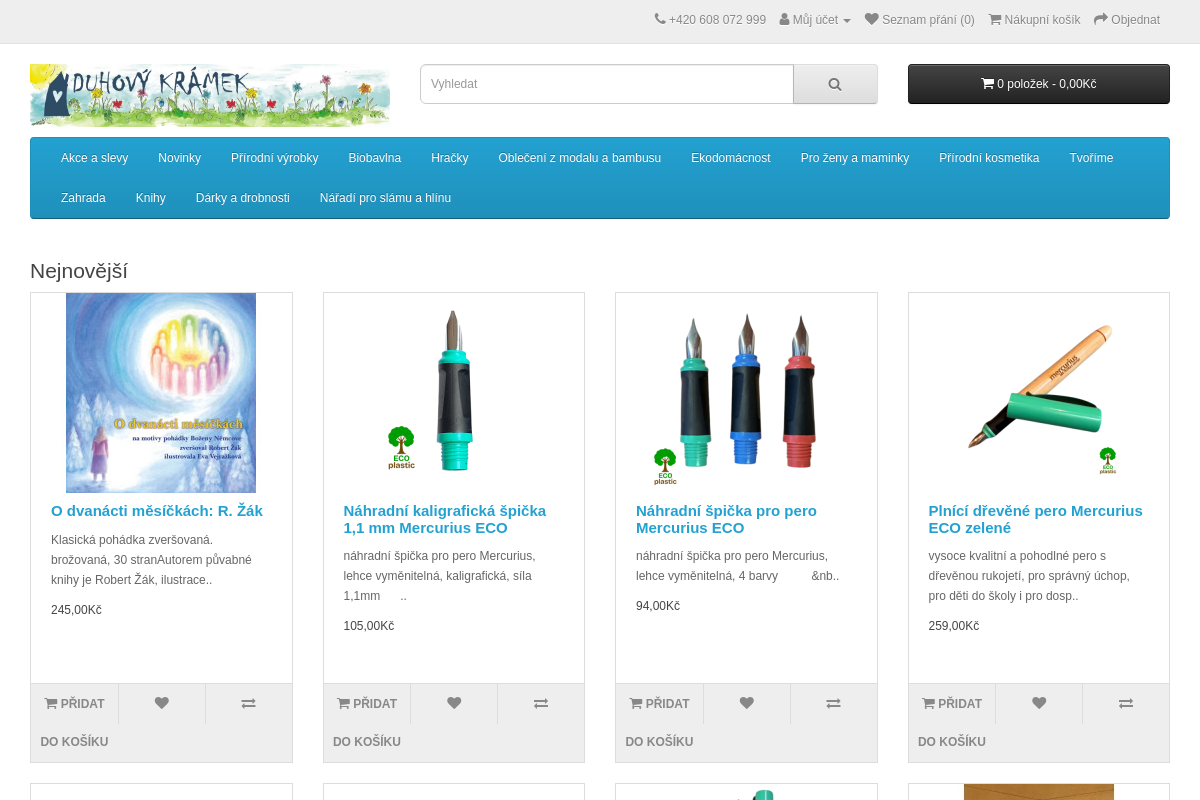Compare Plnící dřevěné pero product
Screen dimensions: 1200x800
pos(1126,704)
